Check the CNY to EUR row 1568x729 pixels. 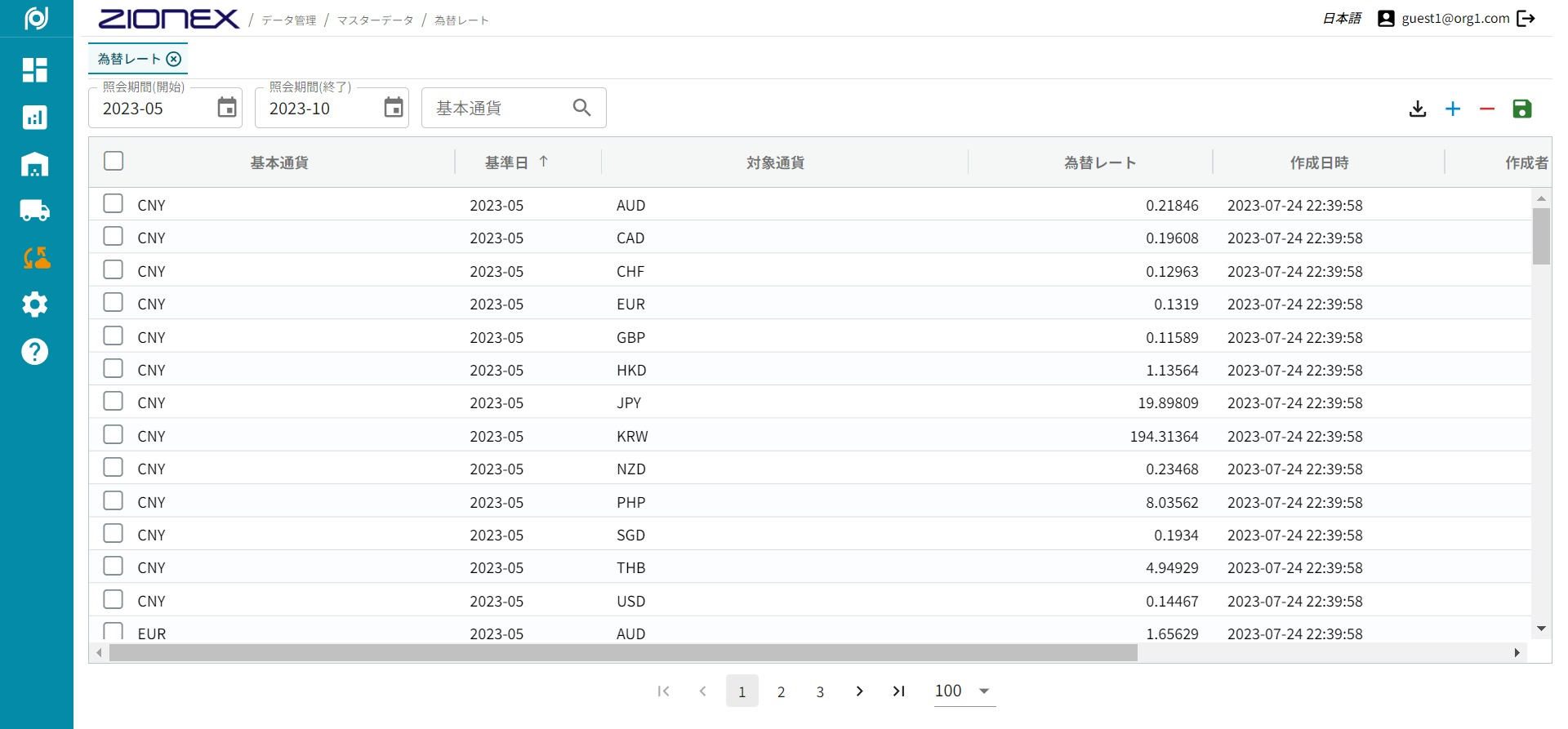click(114, 302)
